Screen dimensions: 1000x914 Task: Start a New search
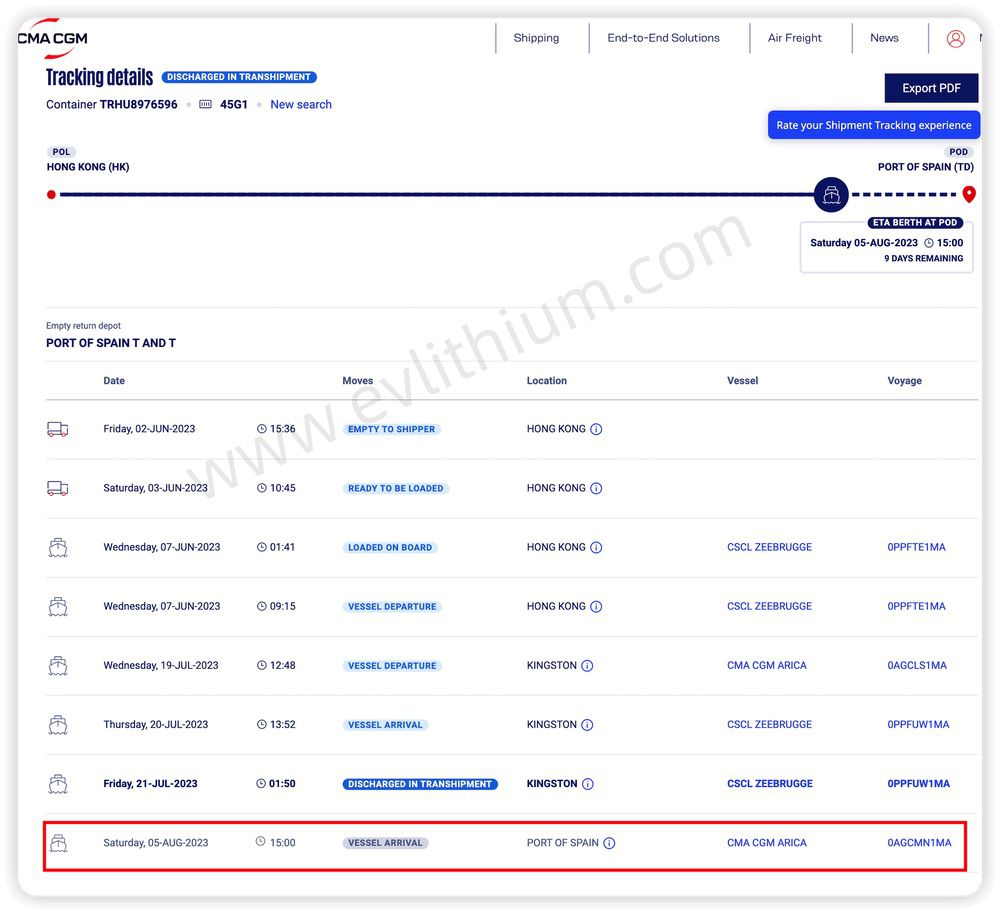click(301, 104)
